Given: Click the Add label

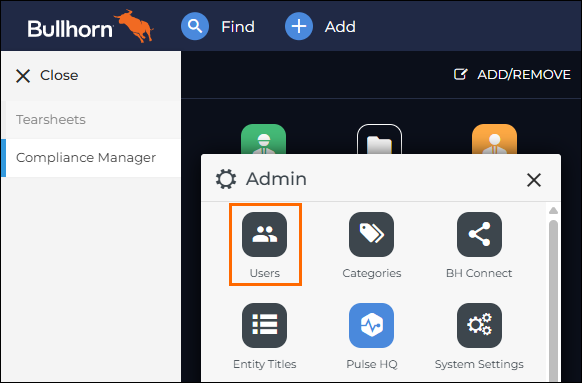Looking at the screenshot, I should click(x=340, y=27).
